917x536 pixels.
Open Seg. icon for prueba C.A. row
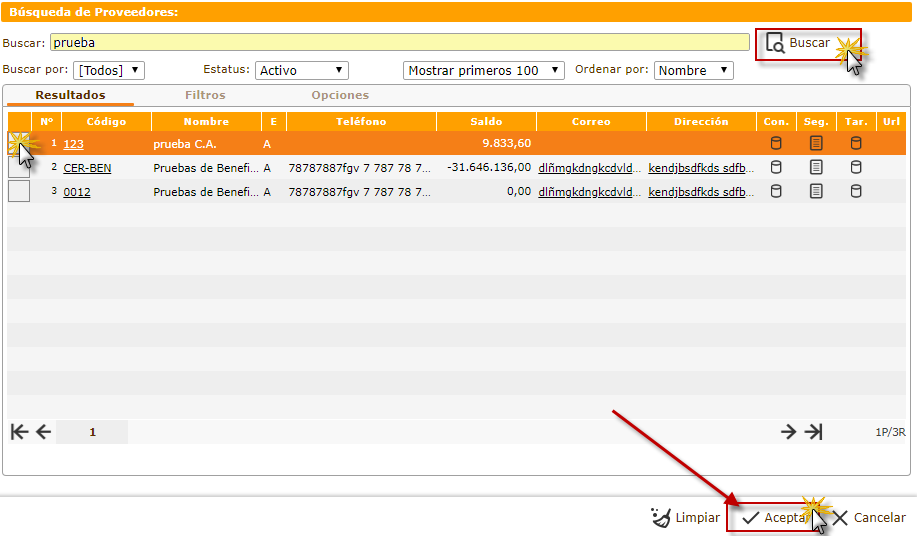816,143
